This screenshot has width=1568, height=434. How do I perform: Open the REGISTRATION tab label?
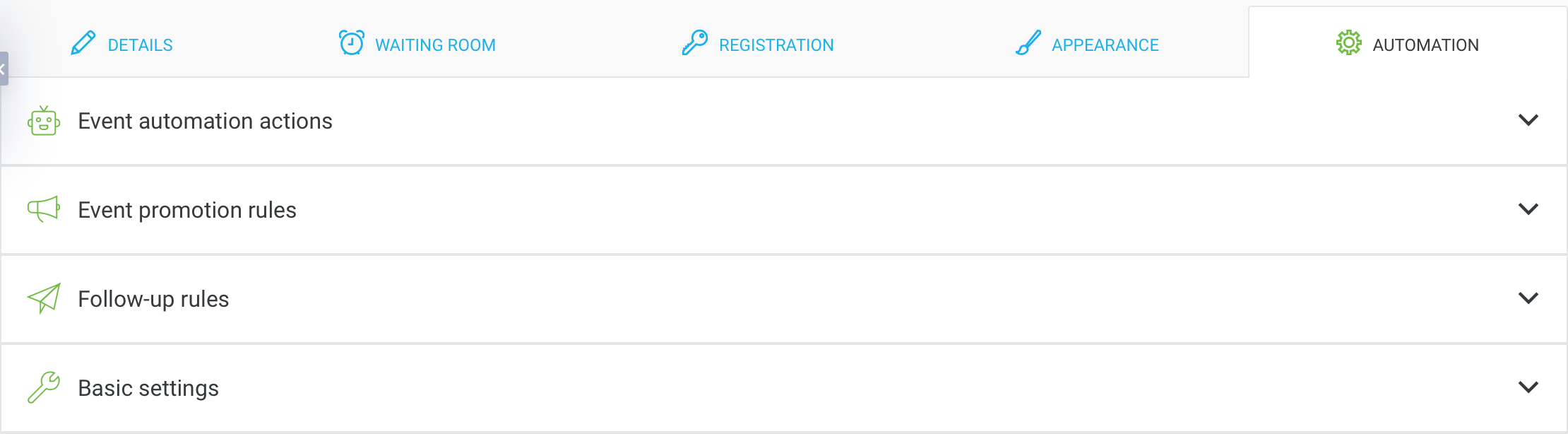tap(776, 45)
